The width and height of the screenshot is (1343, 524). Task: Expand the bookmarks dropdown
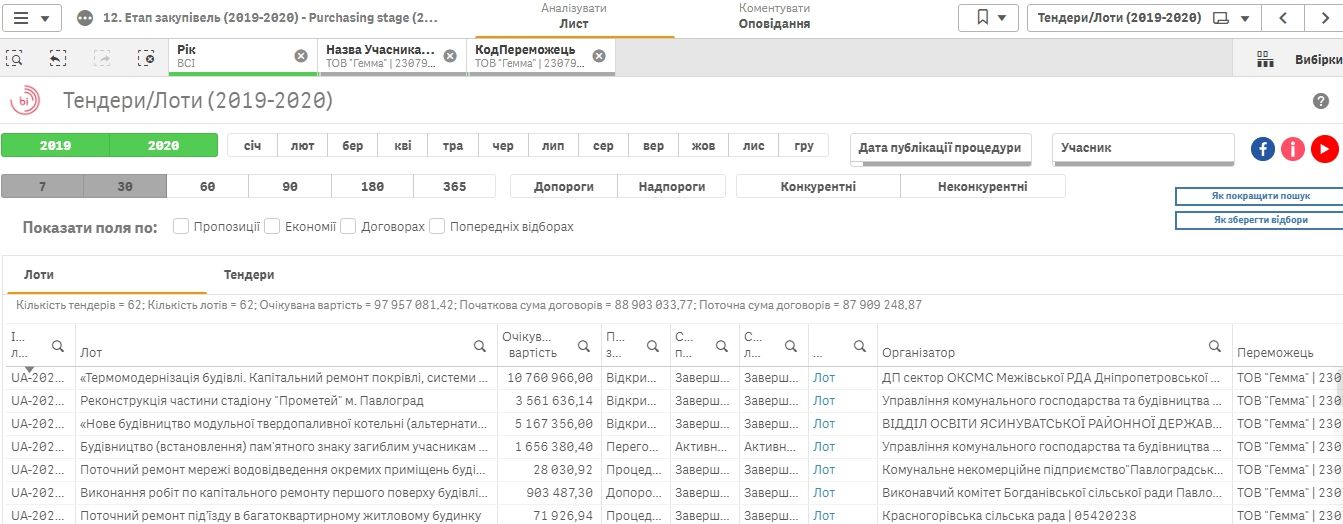(x=988, y=18)
